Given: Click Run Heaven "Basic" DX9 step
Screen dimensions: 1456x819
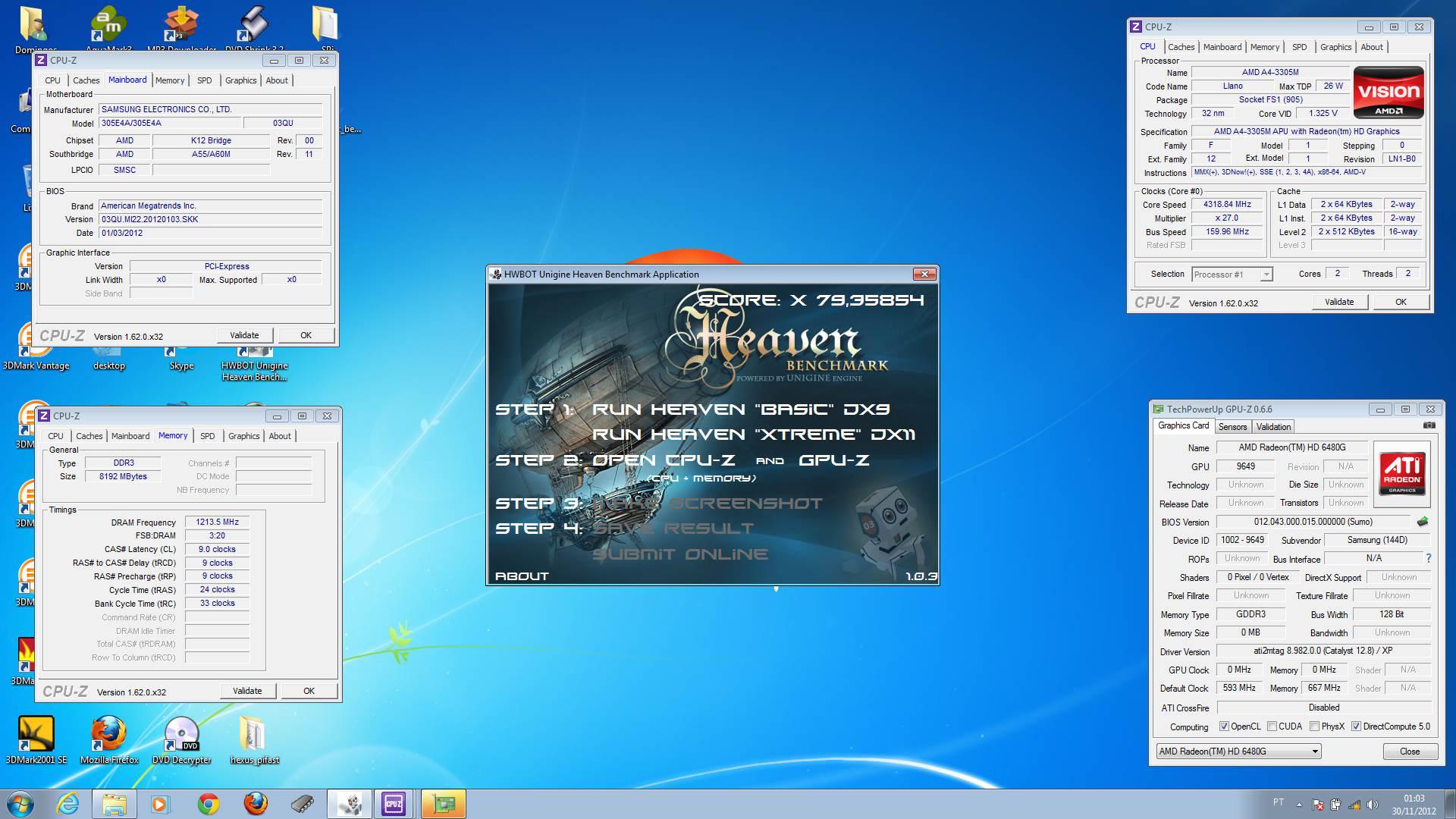Looking at the screenshot, I should point(741,409).
